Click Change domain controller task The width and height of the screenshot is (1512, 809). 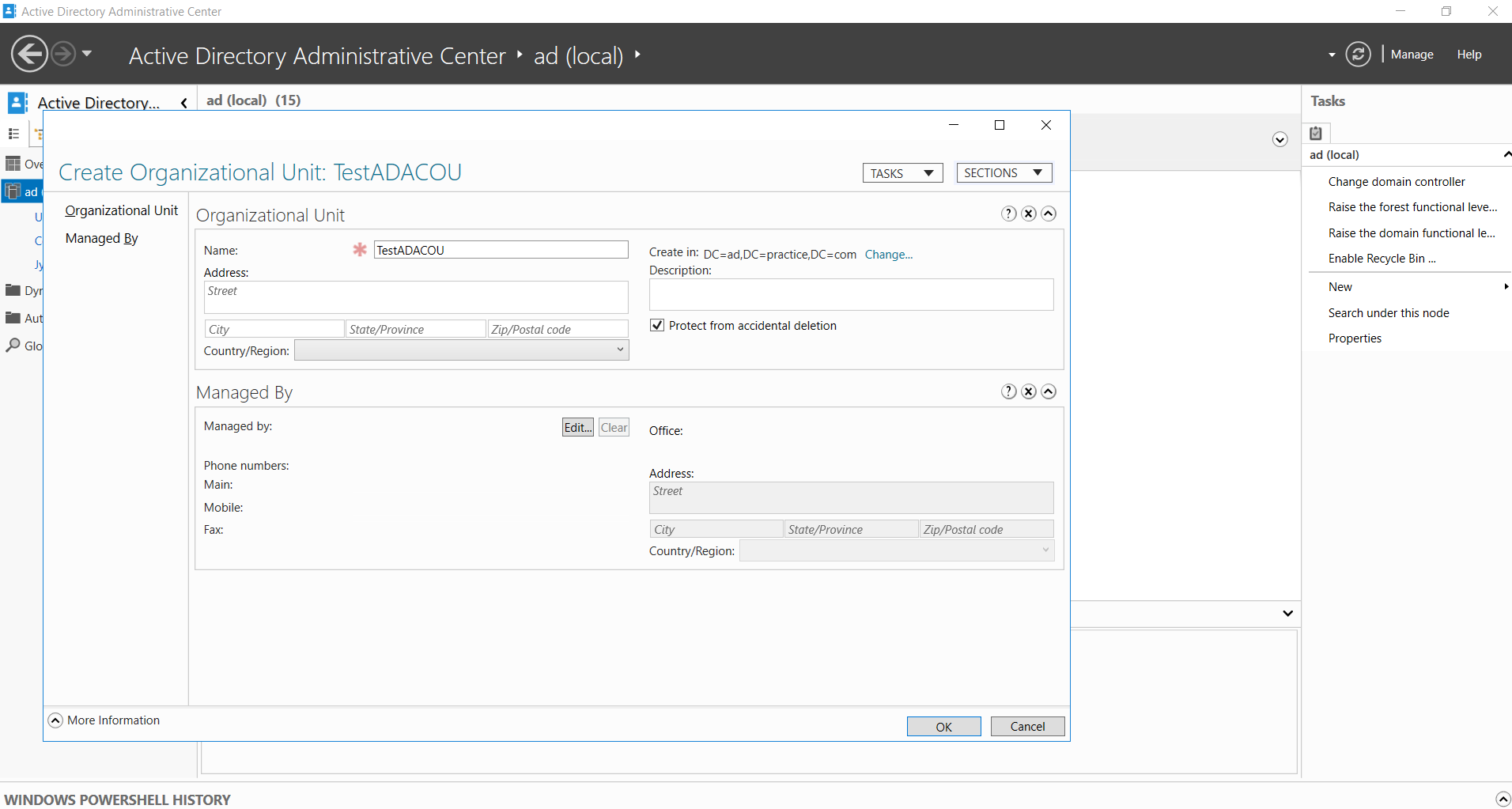tap(1397, 182)
